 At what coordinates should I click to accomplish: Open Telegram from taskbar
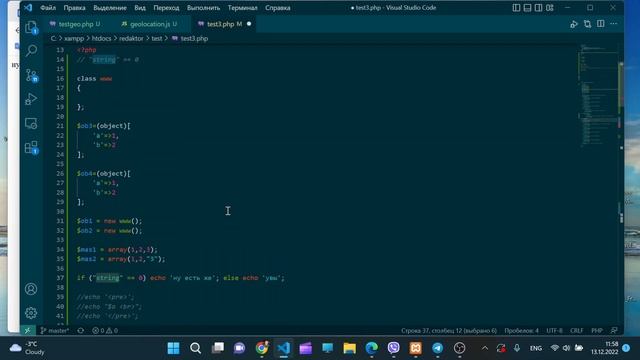pyautogui.click(x=438, y=348)
